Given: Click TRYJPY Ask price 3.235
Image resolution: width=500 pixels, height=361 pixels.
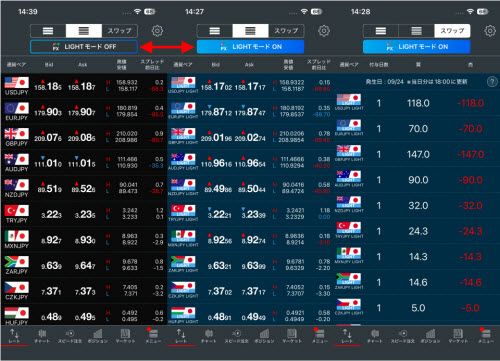Looking at the screenshot, I should coord(85,214).
